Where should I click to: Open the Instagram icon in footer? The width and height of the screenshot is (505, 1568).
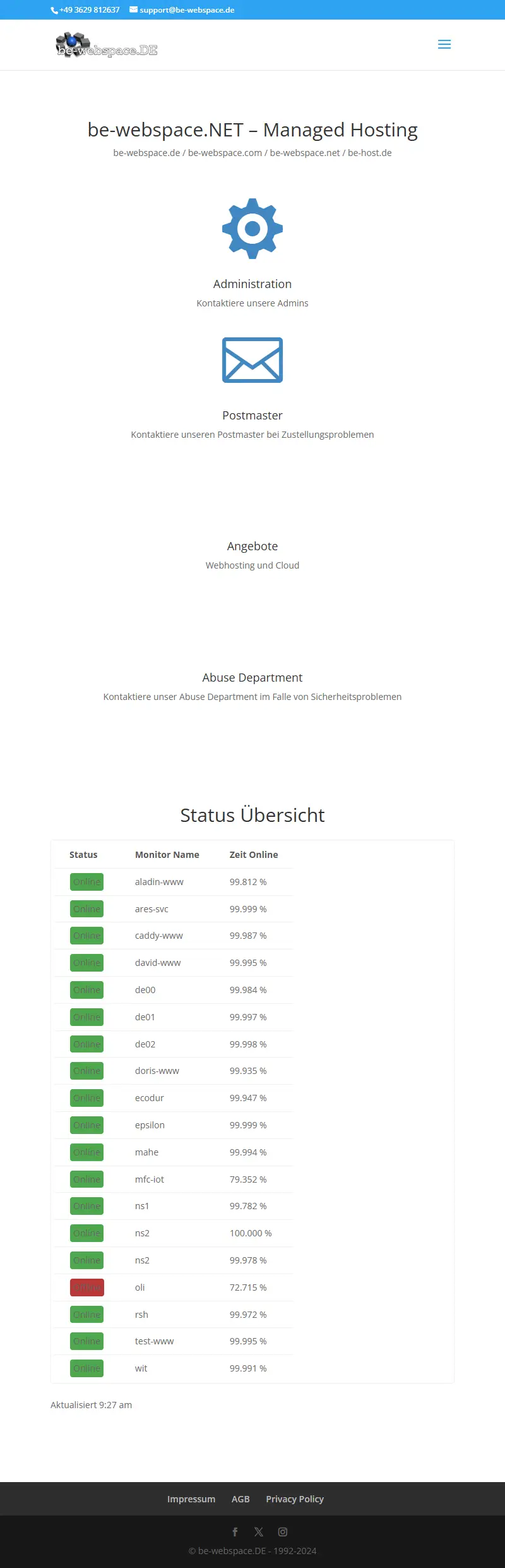(x=283, y=1532)
